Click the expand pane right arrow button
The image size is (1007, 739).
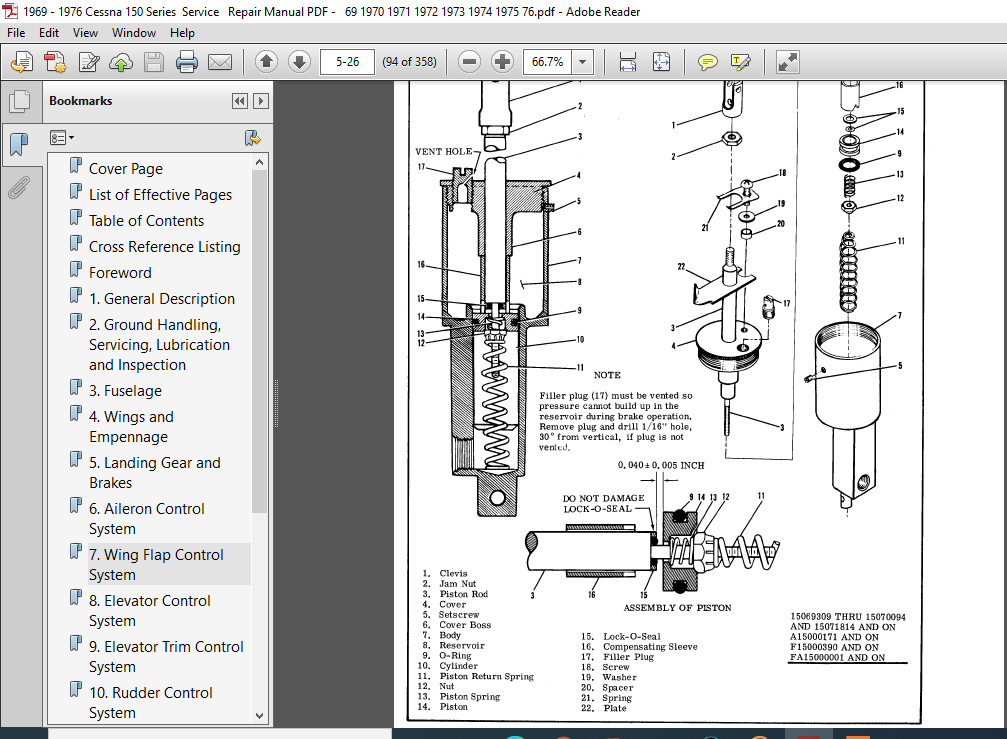point(261,101)
